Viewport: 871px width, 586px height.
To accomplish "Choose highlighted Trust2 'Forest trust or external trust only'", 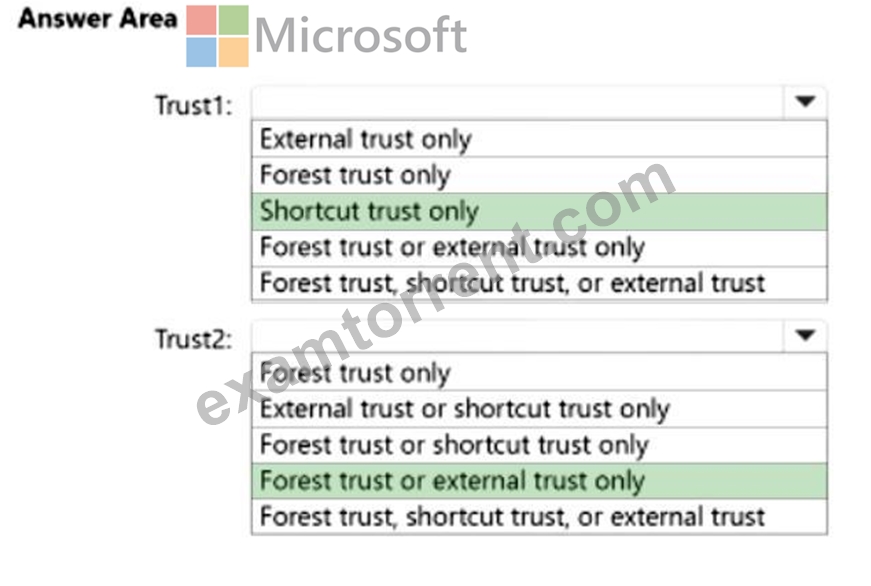I will click(539, 481).
